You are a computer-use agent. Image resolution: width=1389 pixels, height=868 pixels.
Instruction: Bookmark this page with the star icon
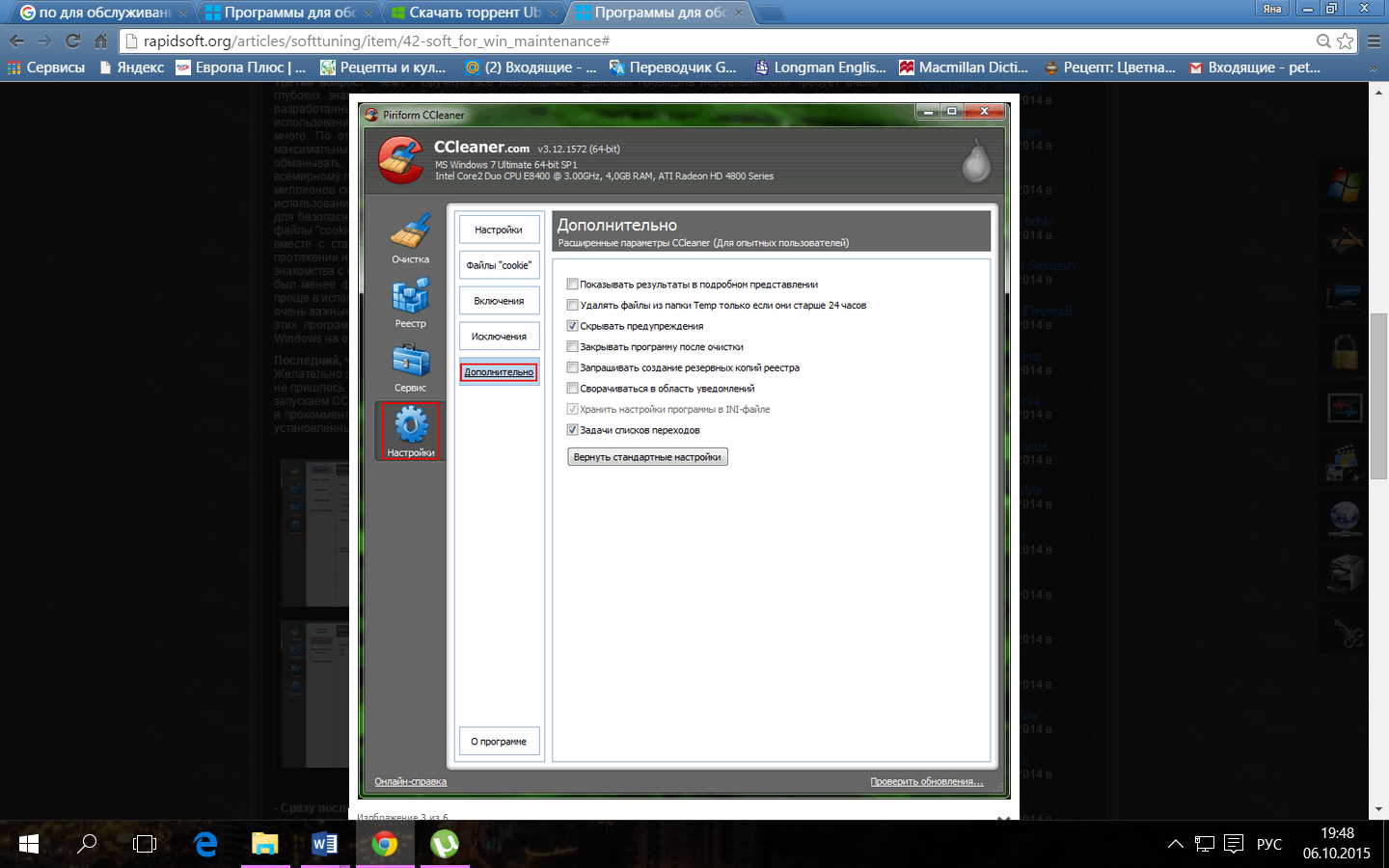(1345, 41)
